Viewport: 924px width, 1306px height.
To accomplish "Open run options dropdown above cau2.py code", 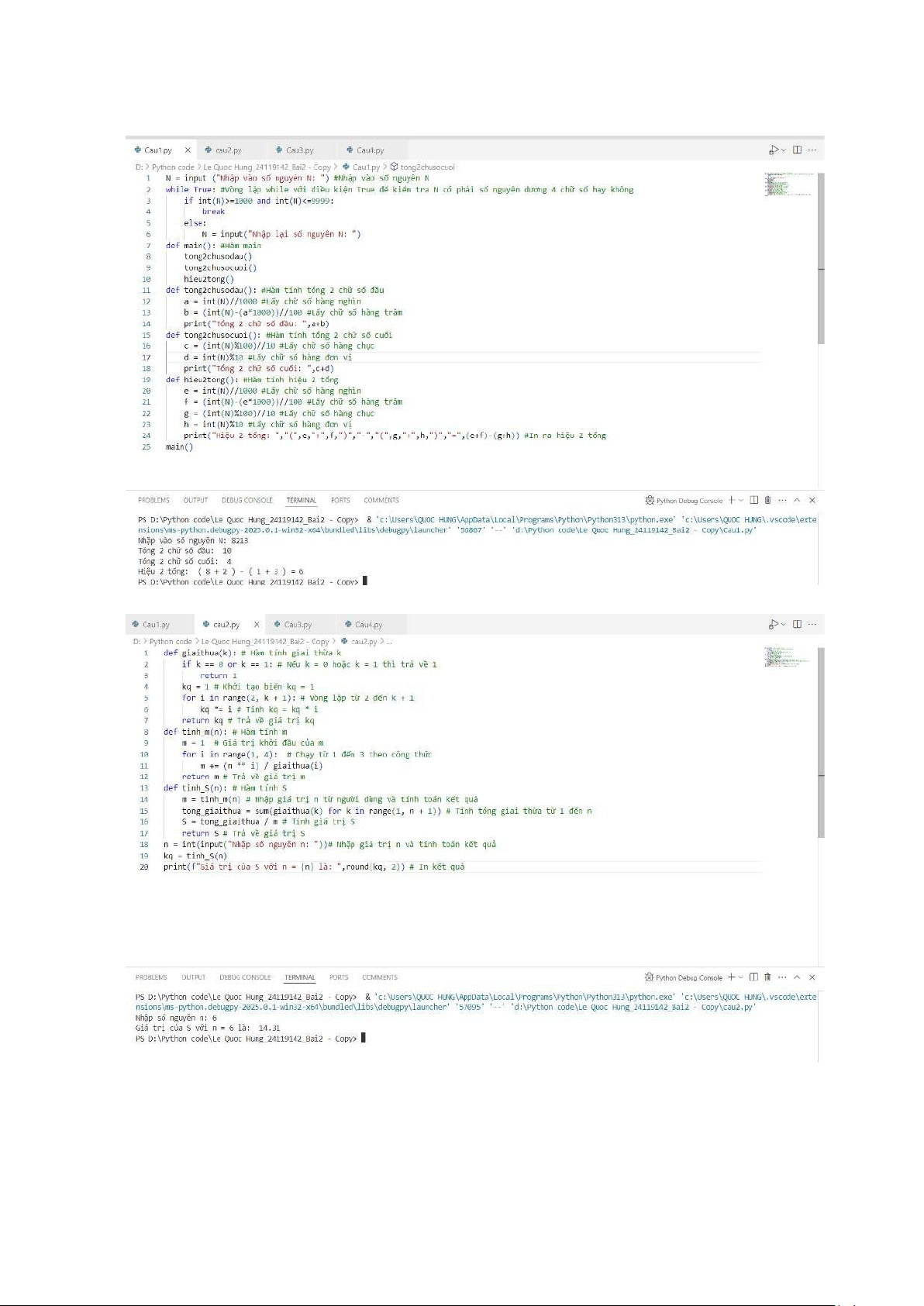I will pos(784,625).
